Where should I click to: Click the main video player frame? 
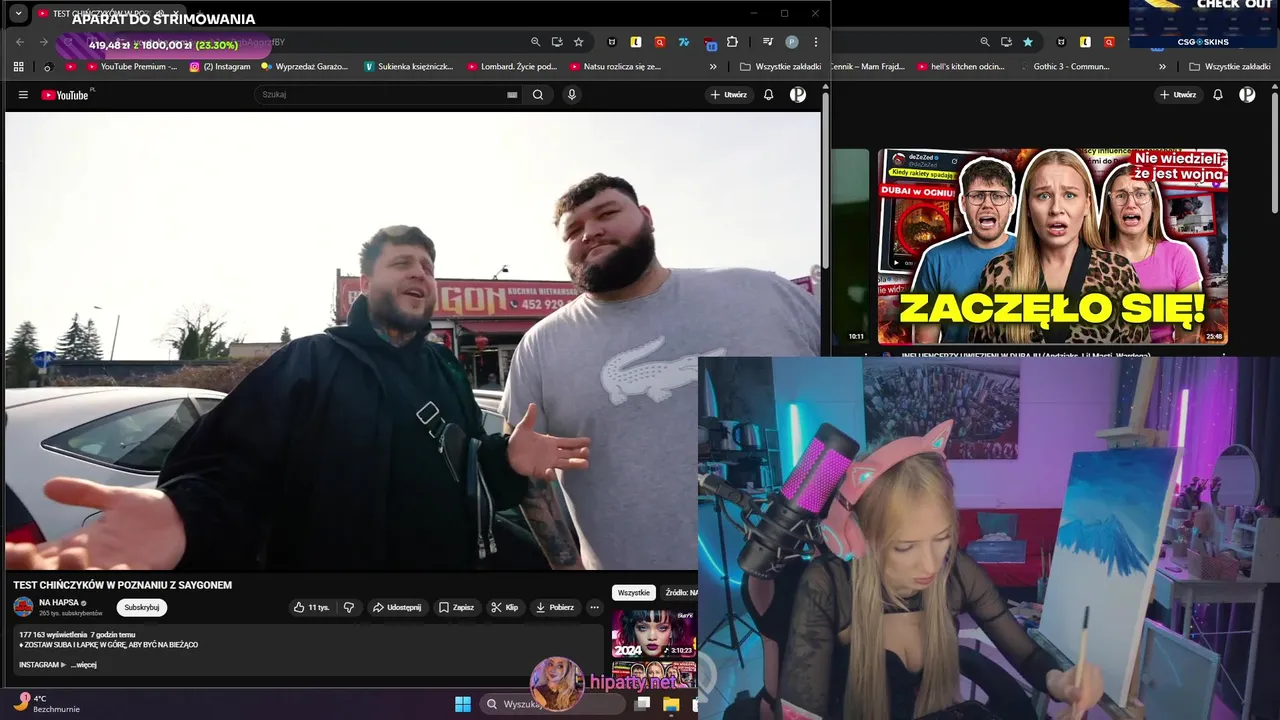pos(412,341)
